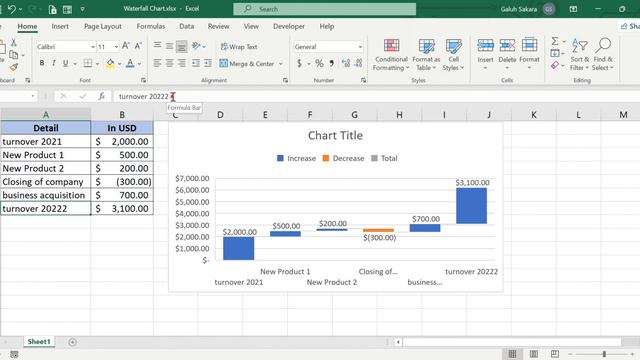Viewport: 640px width, 360px height.
Task: Open Conditional Formatting dropdown
Action: 391,56
